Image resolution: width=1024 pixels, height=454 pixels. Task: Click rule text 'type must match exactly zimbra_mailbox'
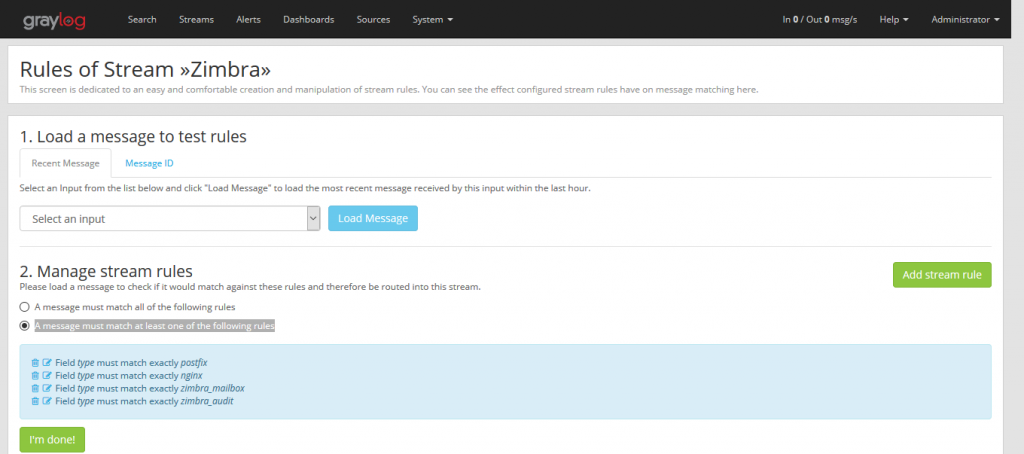pyautogui.click(x=161, y=388)
